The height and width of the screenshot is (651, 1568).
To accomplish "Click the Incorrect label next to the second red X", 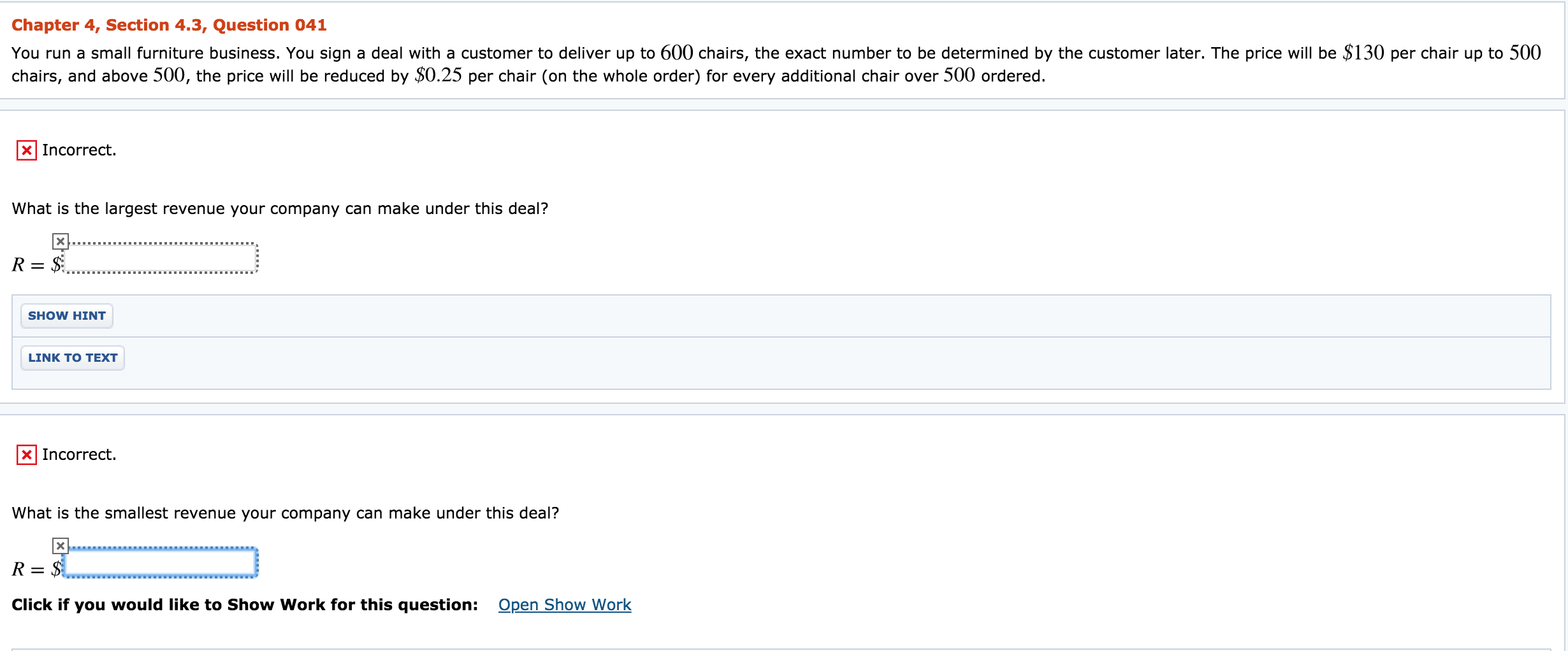I will pyautogui.click(x=78, y=455).
